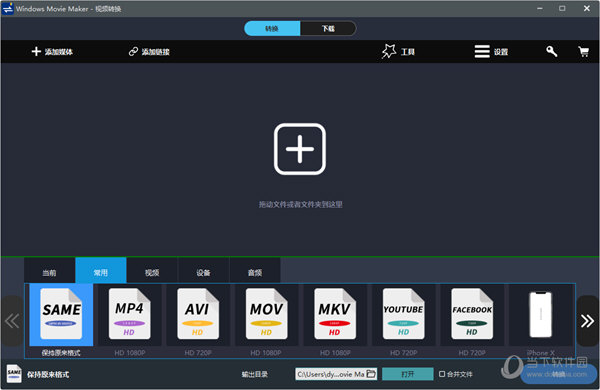Screen dimensions: 600x390
Task: Choose the MOV HD 1080P format
Action: tap(266, 314)
